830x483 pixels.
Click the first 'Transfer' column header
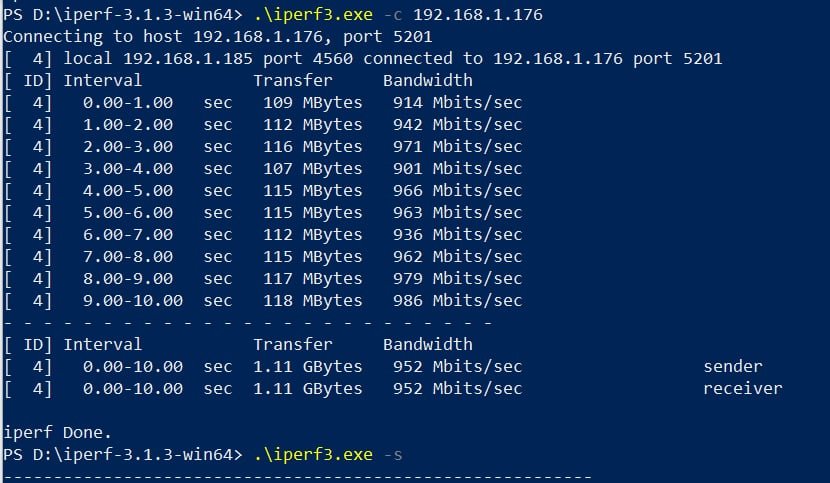point(292,80)
